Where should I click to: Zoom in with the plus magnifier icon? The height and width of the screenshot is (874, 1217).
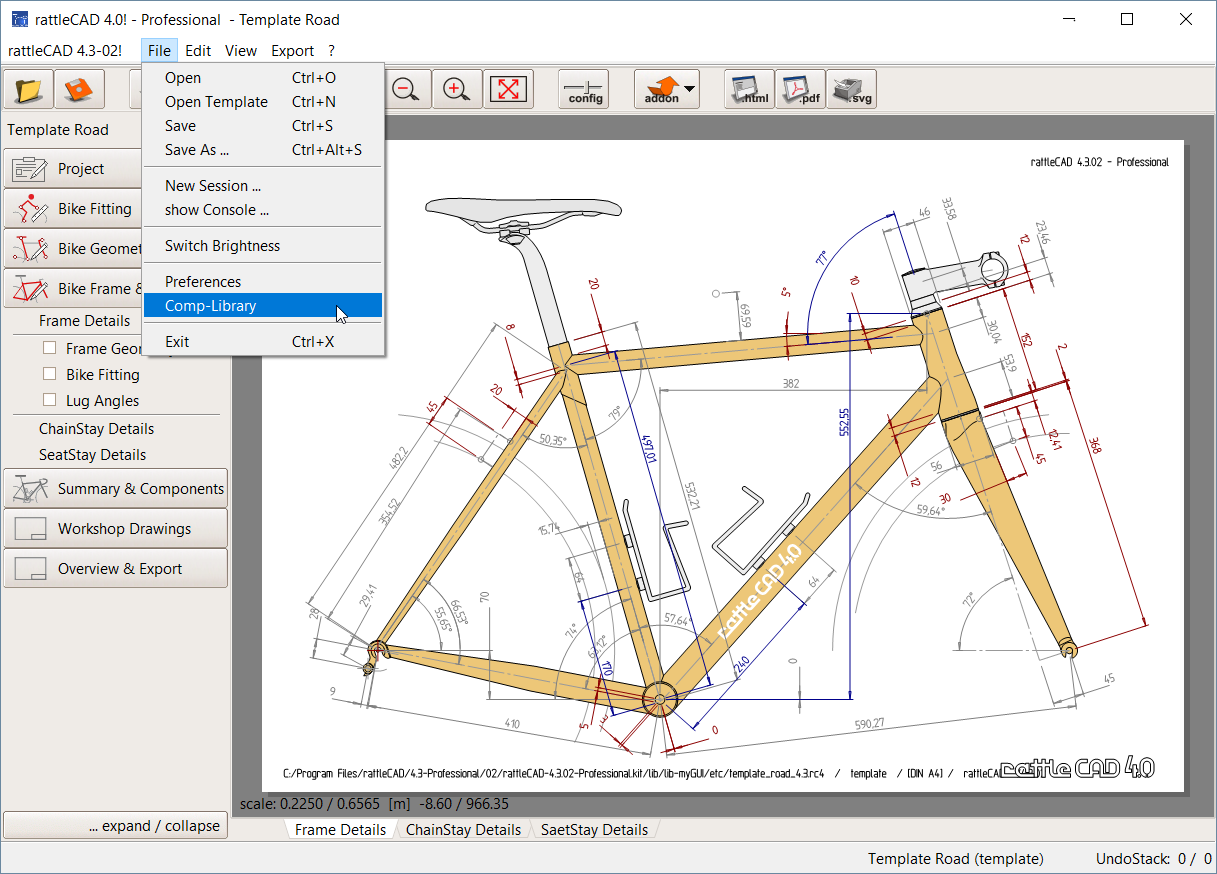[457, 89]
